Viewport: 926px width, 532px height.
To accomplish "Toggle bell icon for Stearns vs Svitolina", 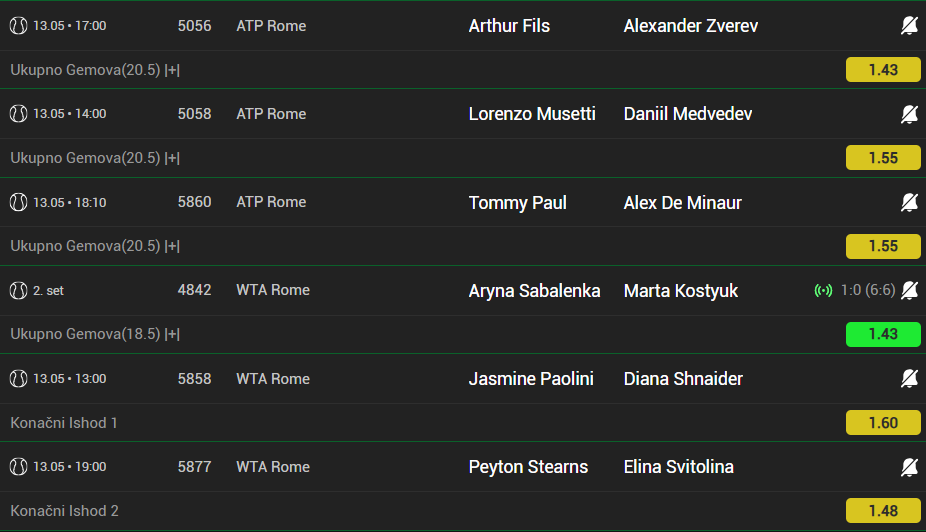I will coord(909,467).
